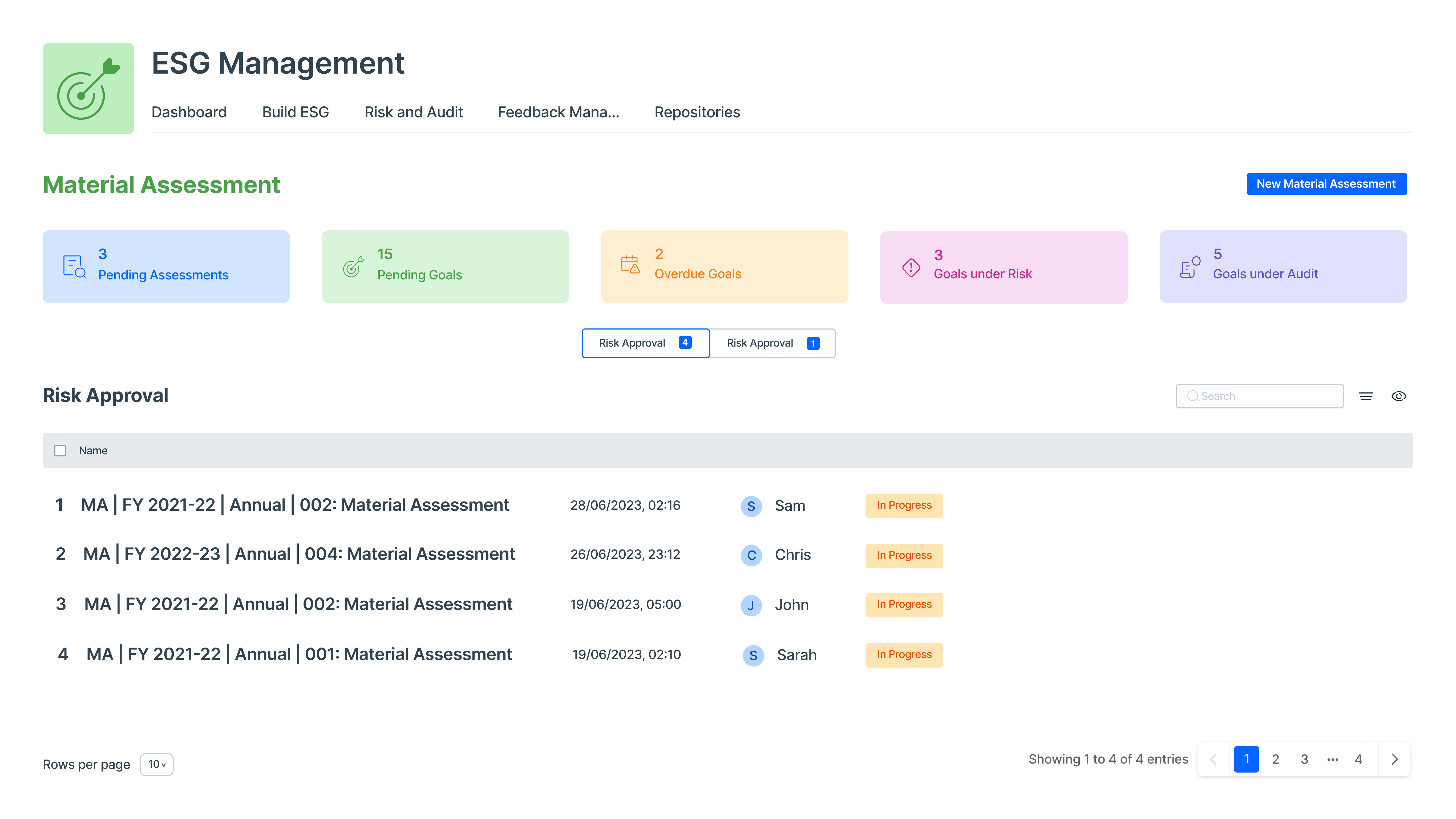
Task: Click the name Sarah
Action: (796, 655)
